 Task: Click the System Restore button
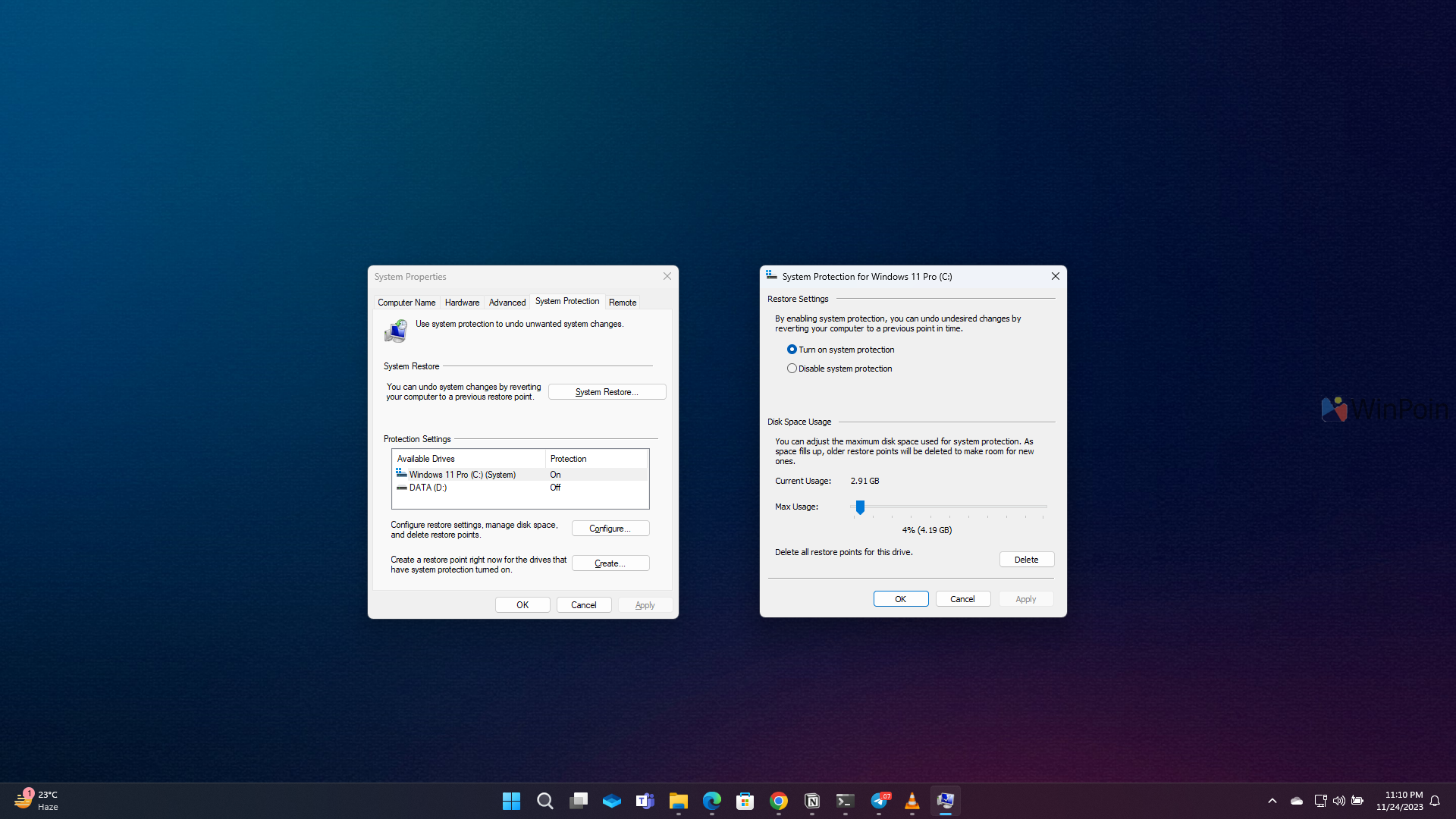click(x=607, y=392)
